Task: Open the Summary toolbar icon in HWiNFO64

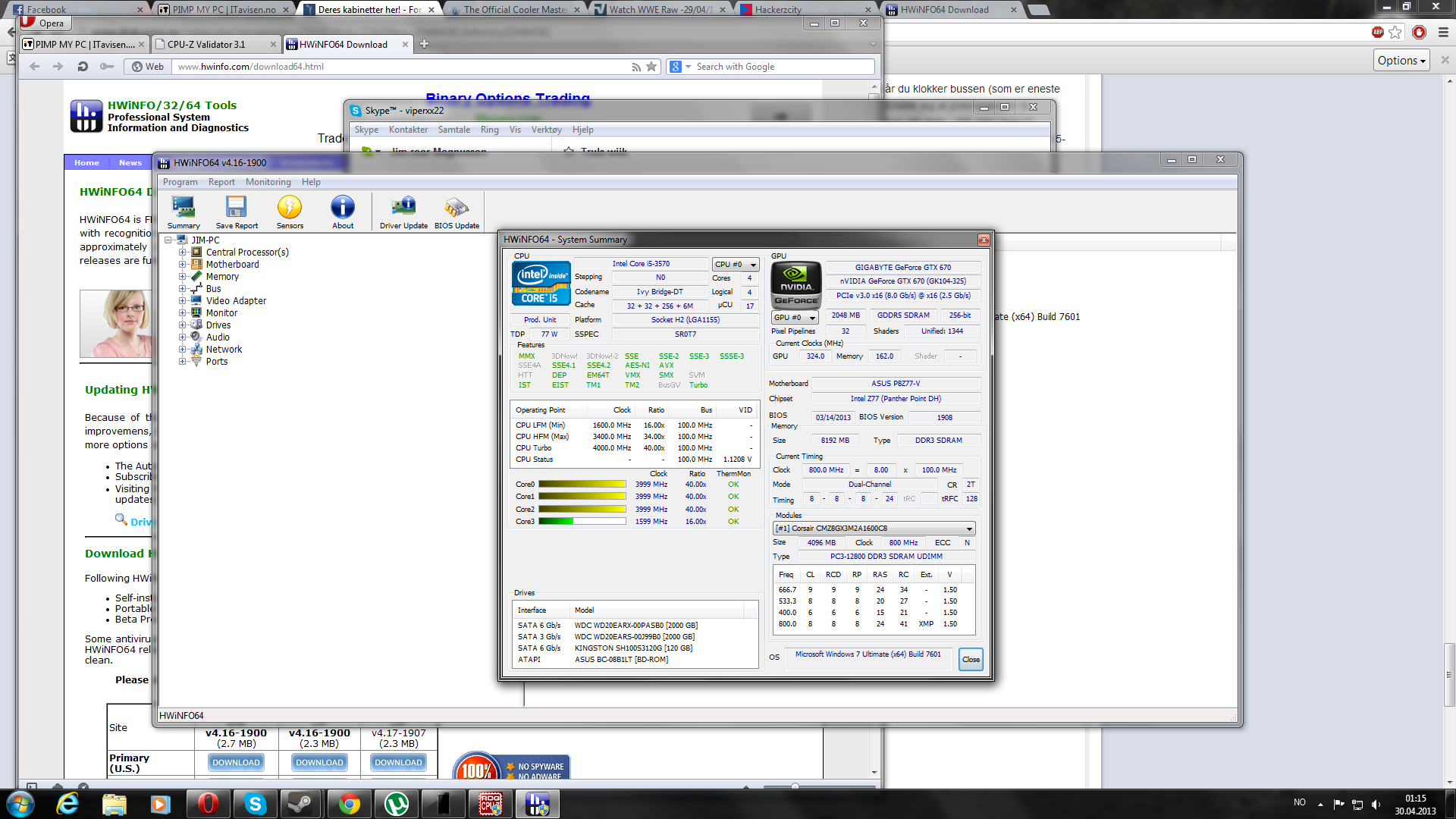Action: pyautogui.click(x=184, y=212)
